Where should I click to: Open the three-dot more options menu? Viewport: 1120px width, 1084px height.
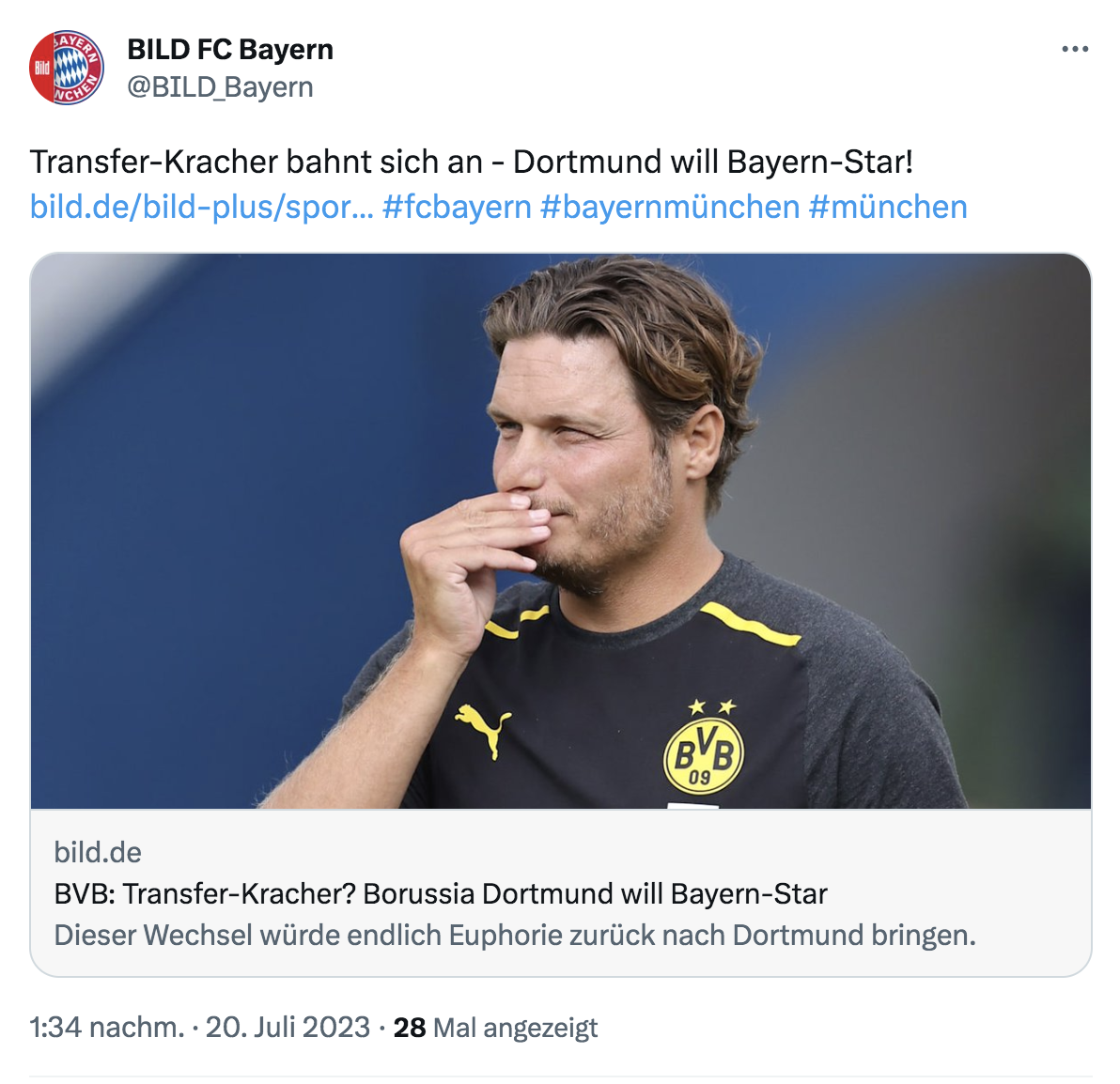(1075, 50)
